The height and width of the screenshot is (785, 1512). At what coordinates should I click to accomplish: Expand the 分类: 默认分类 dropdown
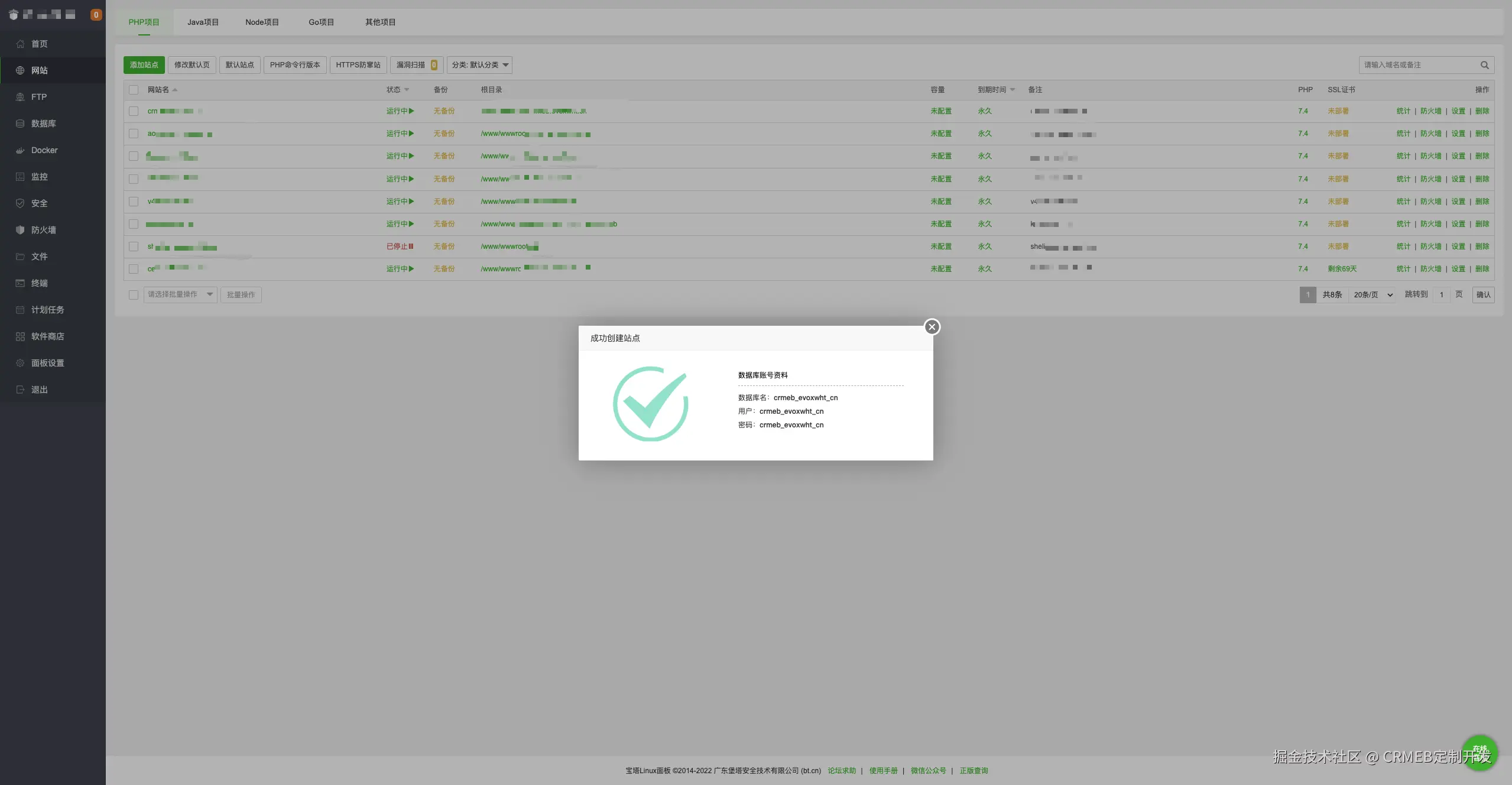tap(479, 65)
